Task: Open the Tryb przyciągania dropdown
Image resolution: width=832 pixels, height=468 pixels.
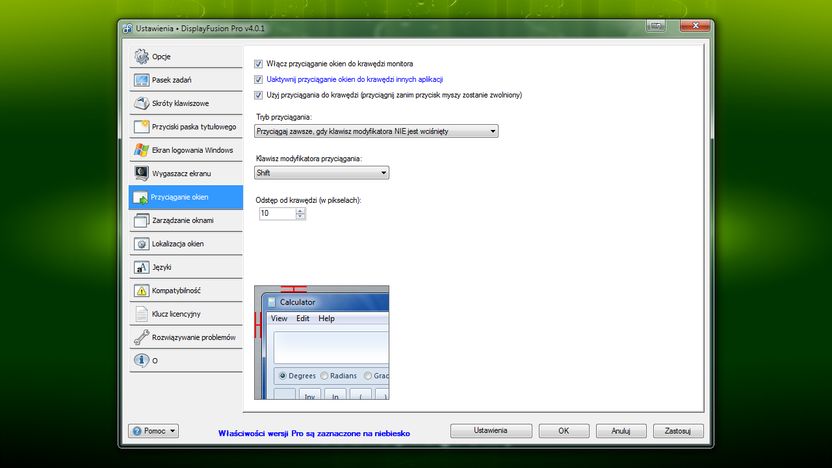Action: pos(376,131)
